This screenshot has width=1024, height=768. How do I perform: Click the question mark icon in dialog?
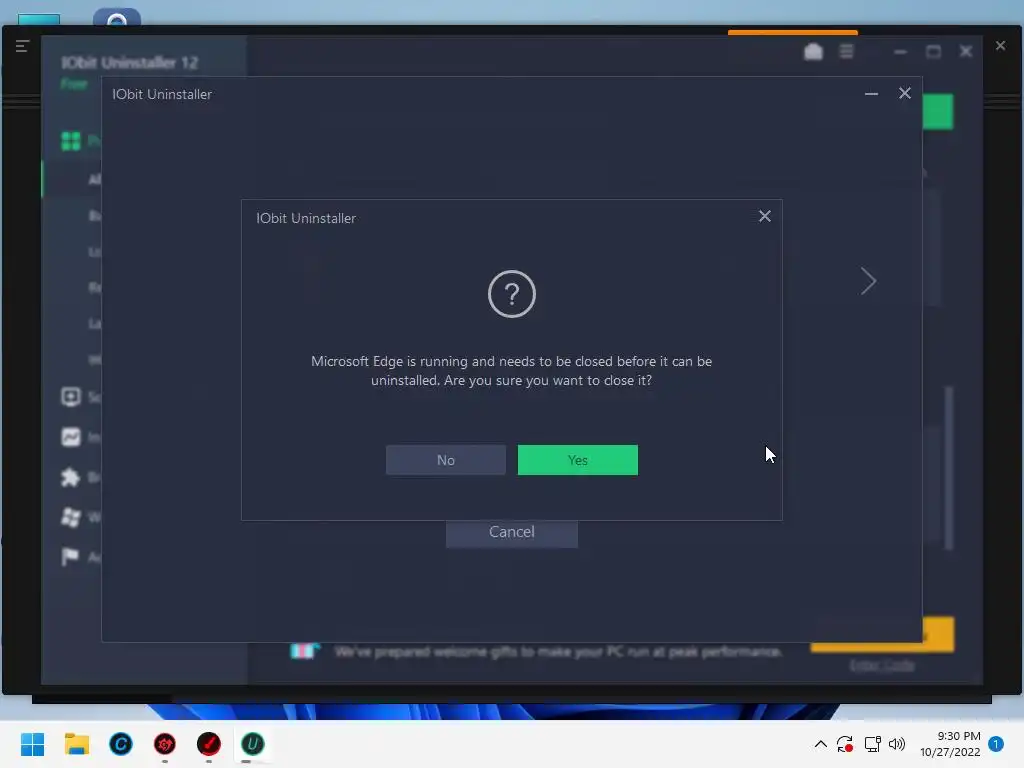click(x=511, y=294)
